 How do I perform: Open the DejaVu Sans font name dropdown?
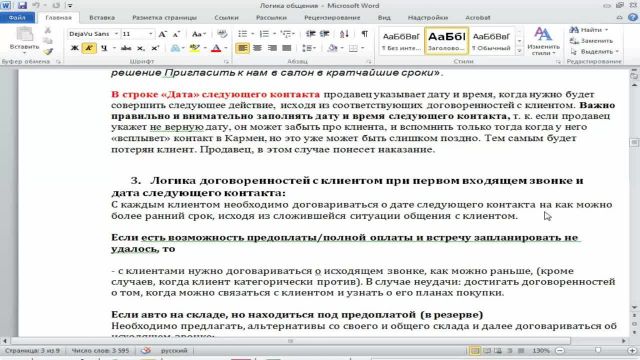tap(116, 34)
